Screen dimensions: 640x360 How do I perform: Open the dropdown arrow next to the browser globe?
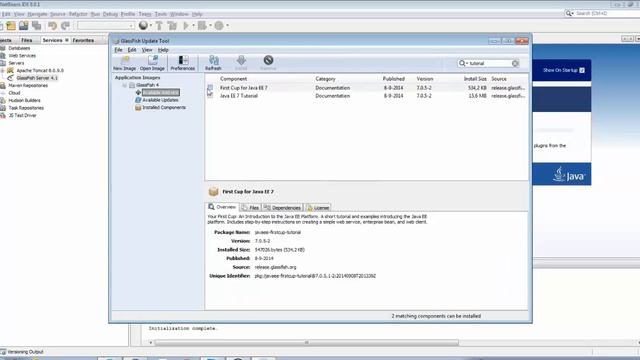tap(151, 26)
